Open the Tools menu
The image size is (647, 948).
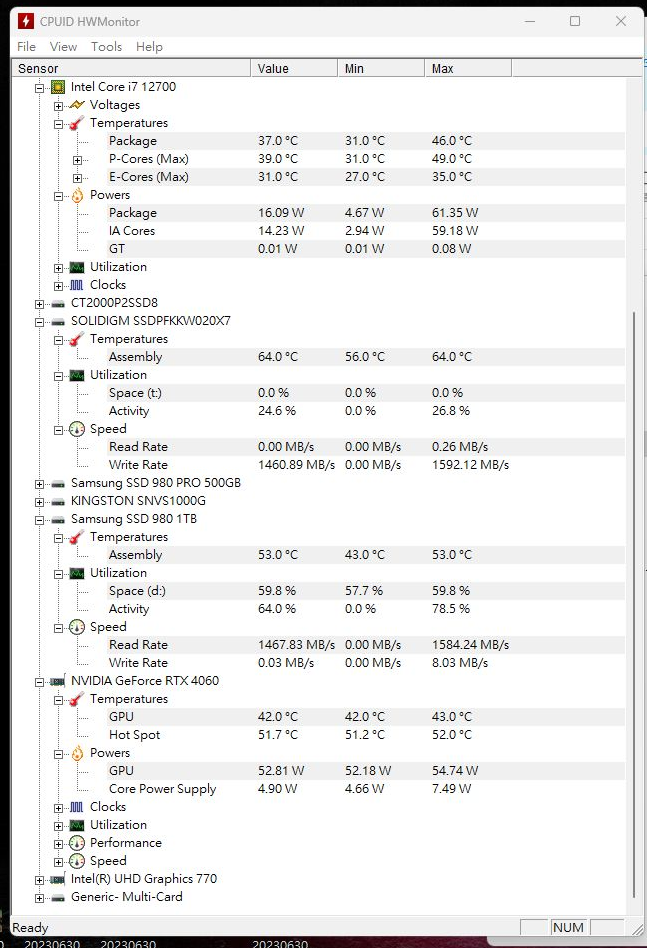(x=106, y=47)
